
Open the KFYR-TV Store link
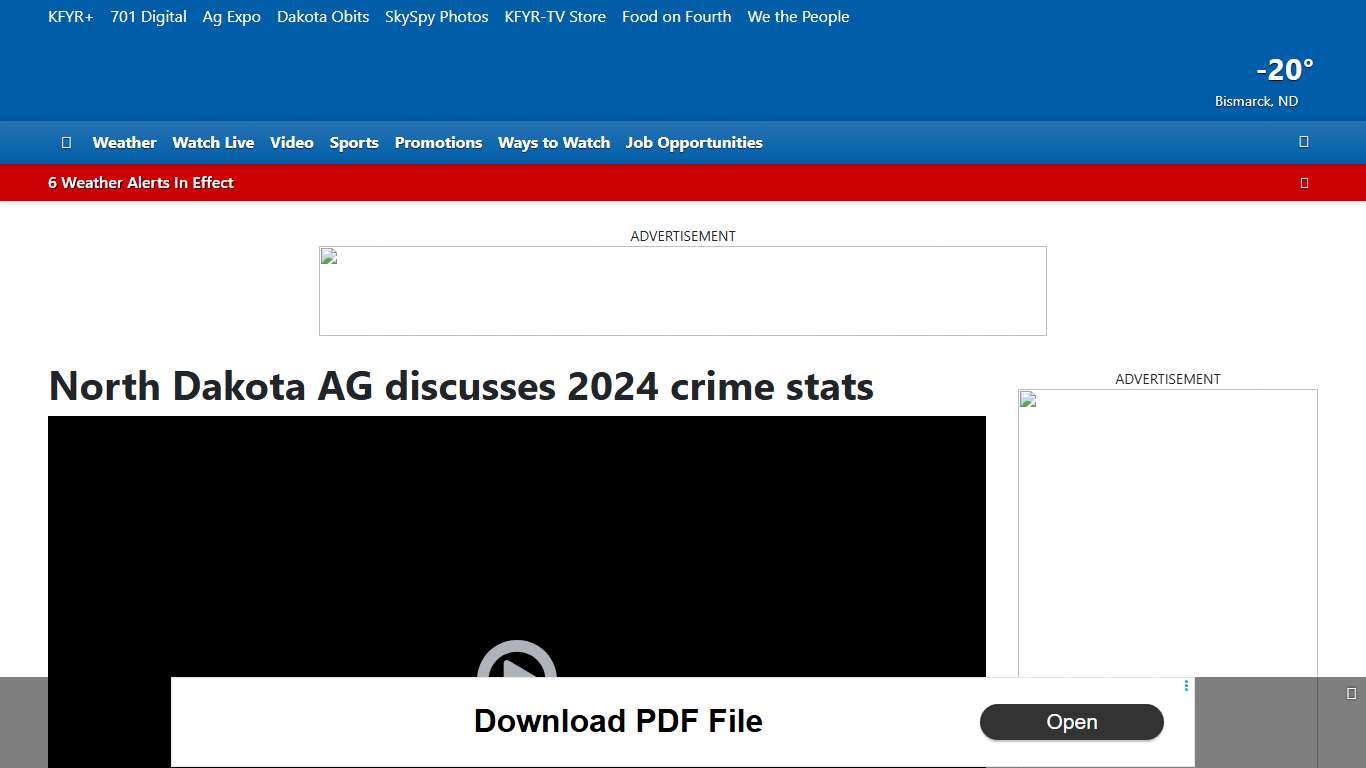tap(555, 16)
